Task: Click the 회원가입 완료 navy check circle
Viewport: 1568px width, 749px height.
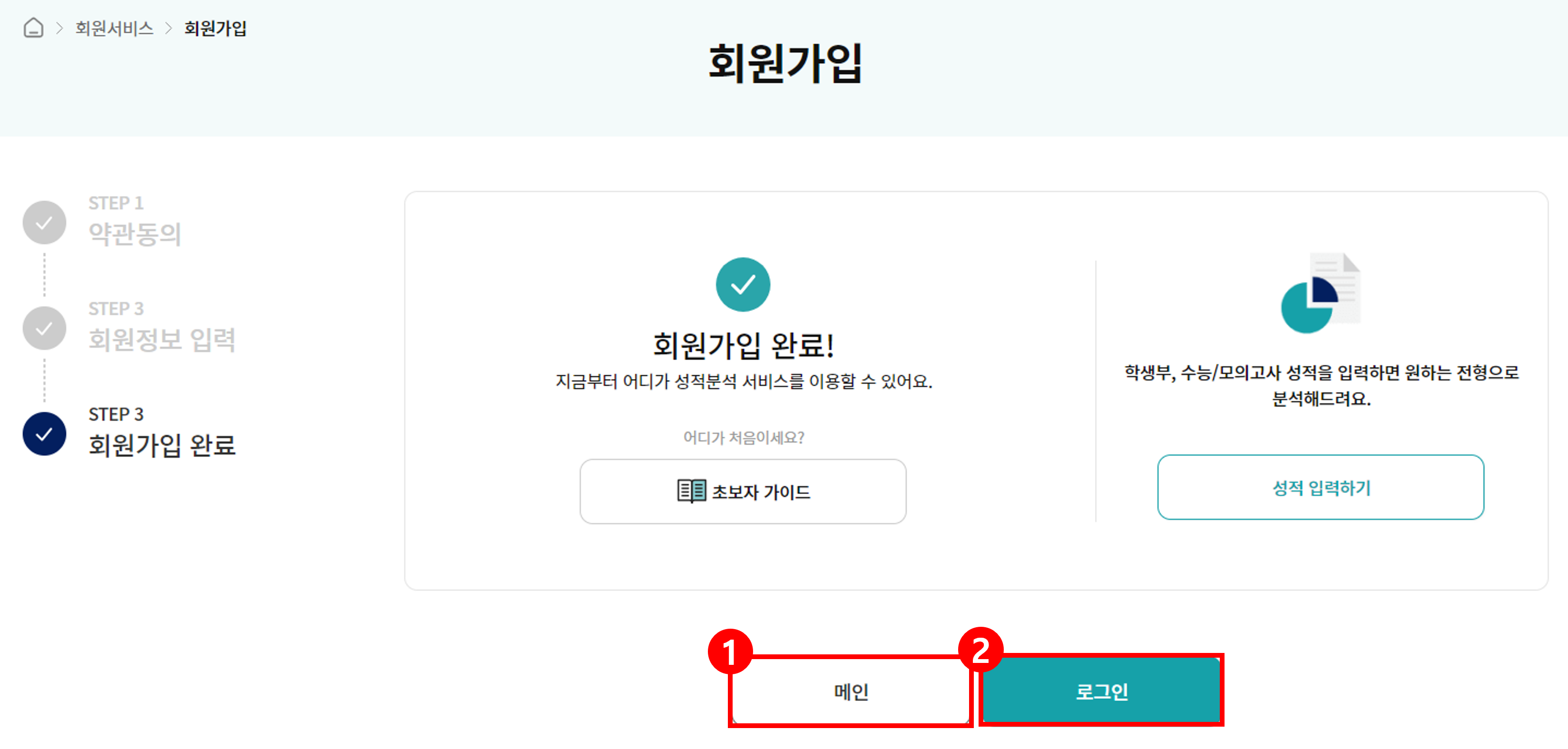Action: (x=44, y=434)
